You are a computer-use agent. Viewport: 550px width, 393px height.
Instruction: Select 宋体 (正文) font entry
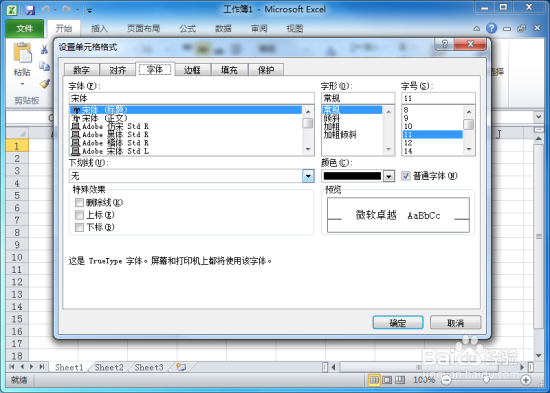click(186, 118)
